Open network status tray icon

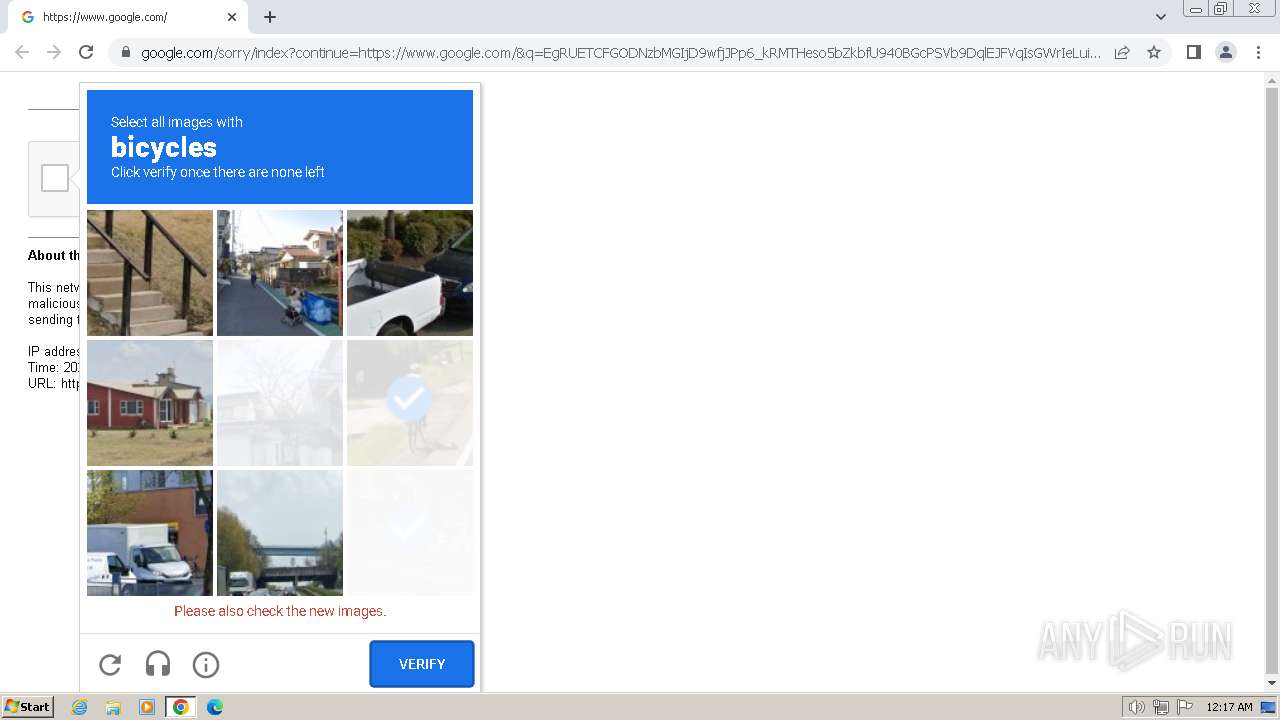pos(1161,707)
